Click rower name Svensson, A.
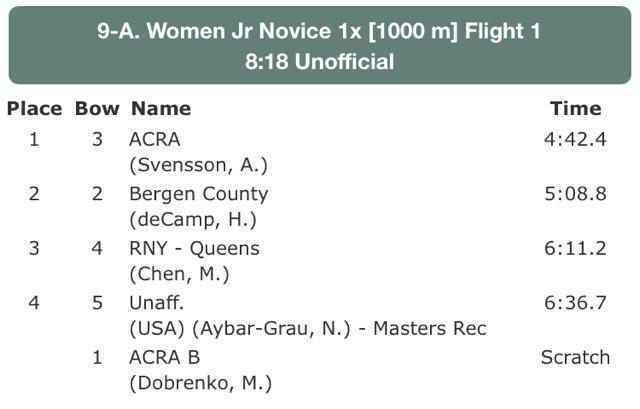The width and height of the screenshot is (640, 409). 198,164
